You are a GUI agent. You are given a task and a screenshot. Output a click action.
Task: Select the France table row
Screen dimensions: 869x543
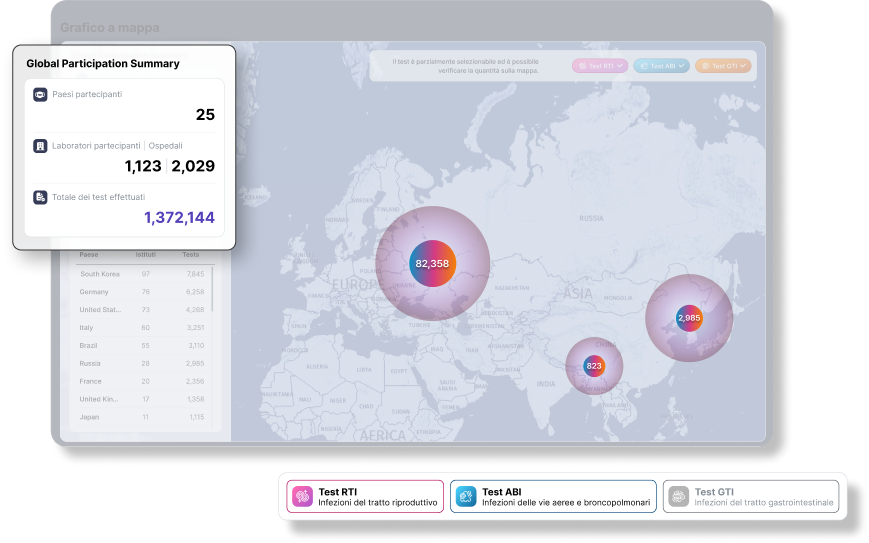click(142, 381)
